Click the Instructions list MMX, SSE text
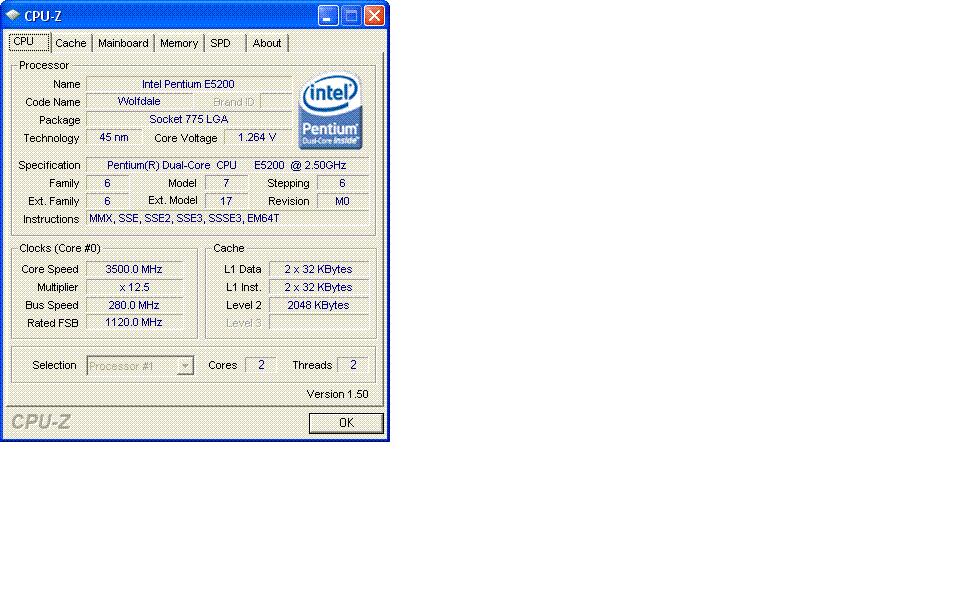This screenshot has height=600, width=960. (x=227, y=219)
